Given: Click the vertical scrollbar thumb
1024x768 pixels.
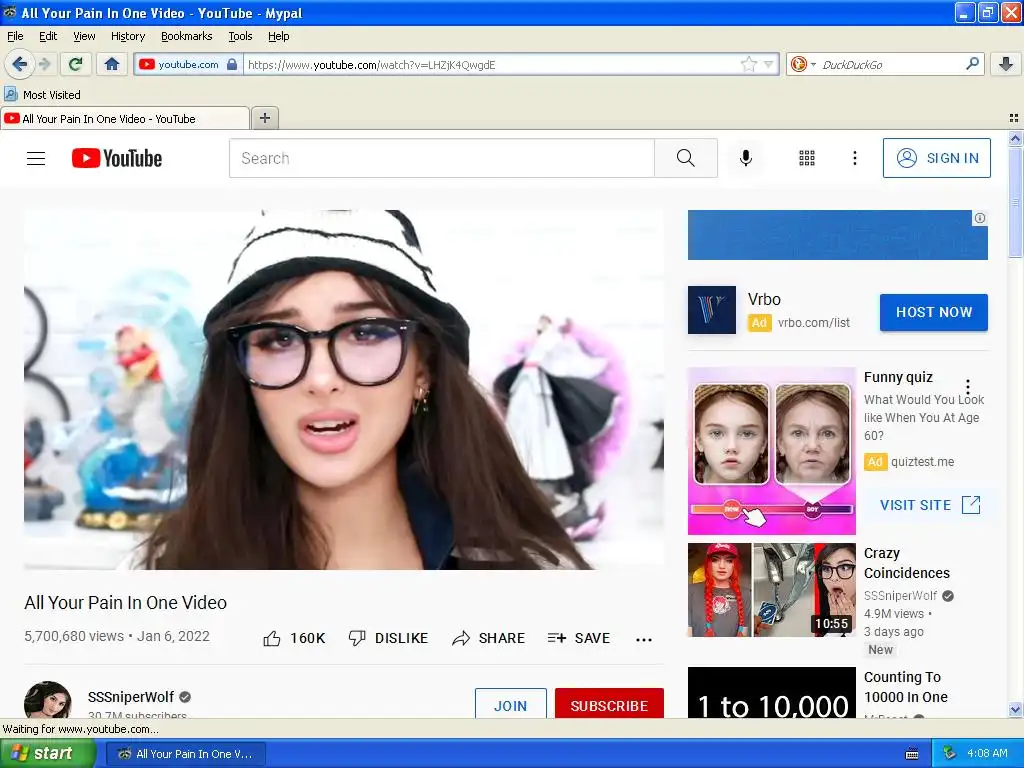Looking at the screenshot, I should click(x=1015, y=202).
